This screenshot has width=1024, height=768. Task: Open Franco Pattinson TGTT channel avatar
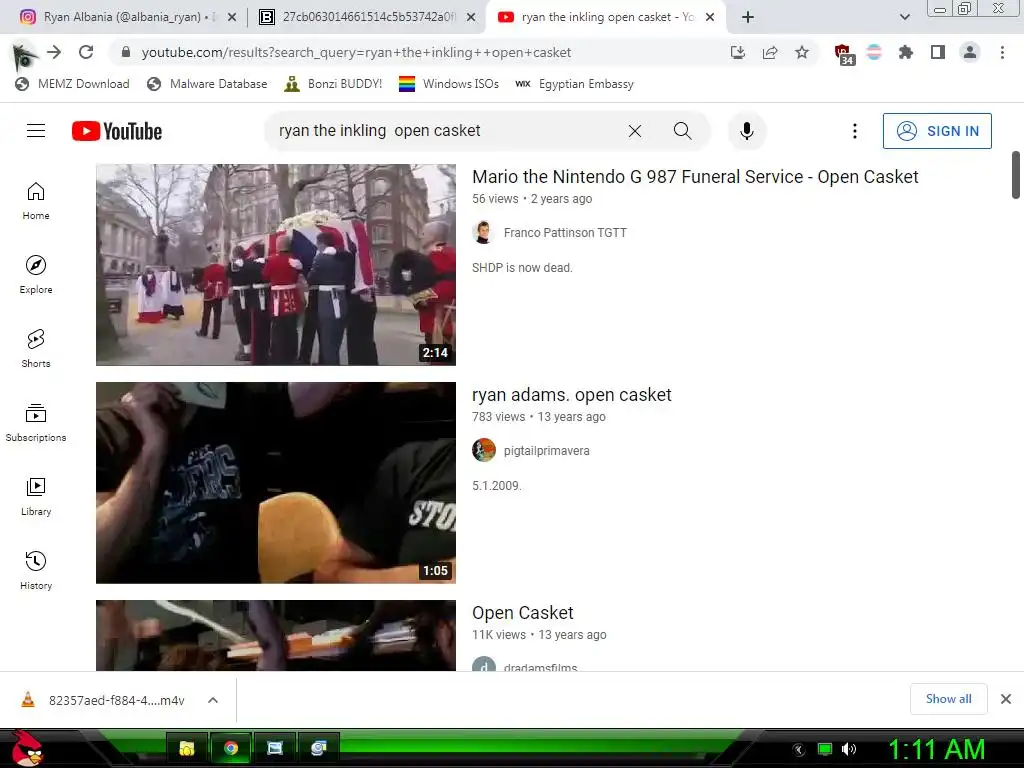(x=483, y=232)
